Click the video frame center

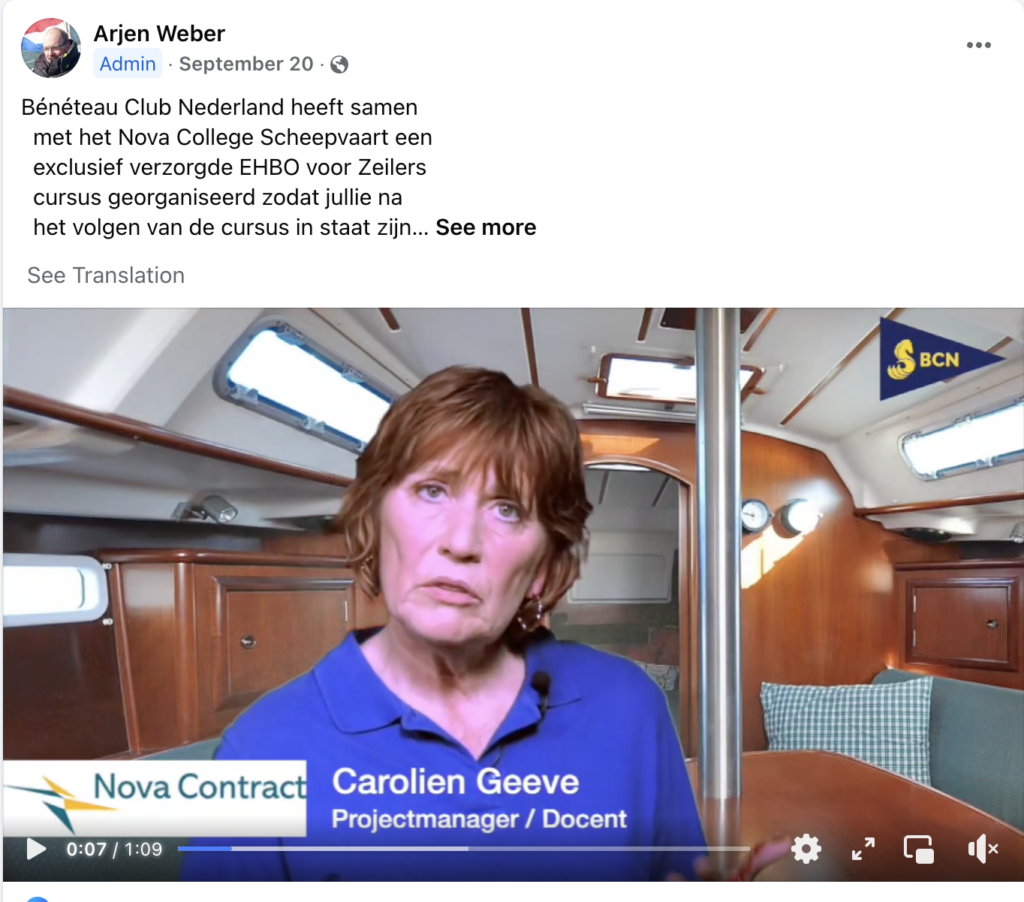click(x=513, y=594)
